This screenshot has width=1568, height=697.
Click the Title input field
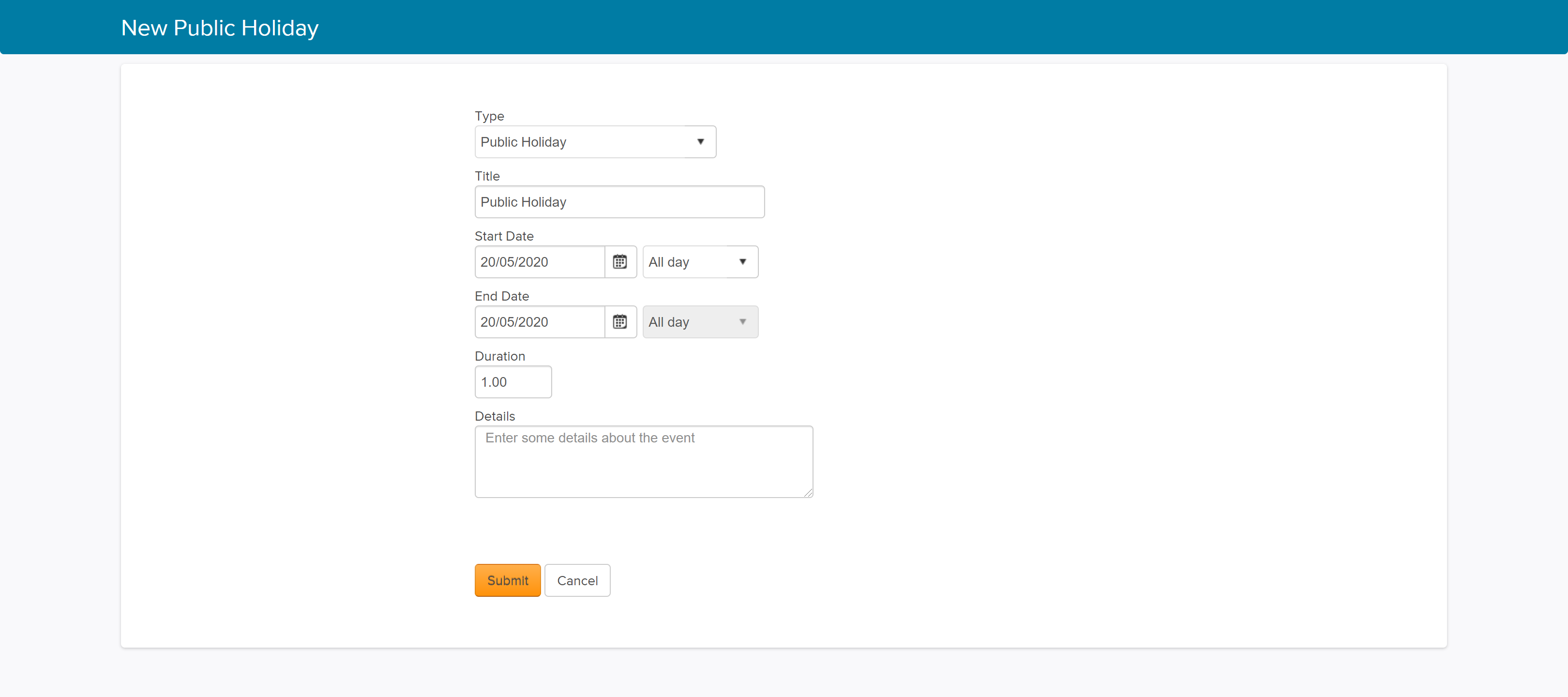(619, 202)
